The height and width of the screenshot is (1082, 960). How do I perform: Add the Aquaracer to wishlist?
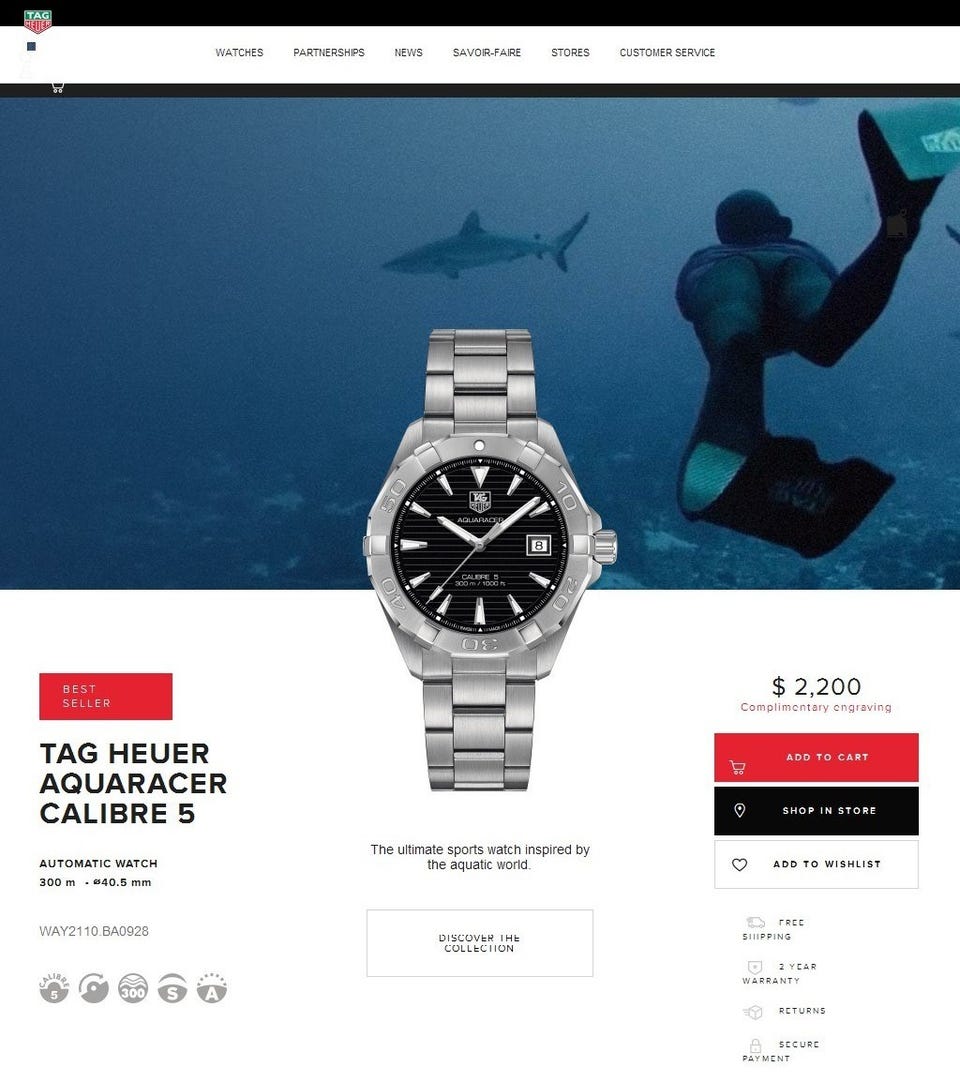pos(816,864)
